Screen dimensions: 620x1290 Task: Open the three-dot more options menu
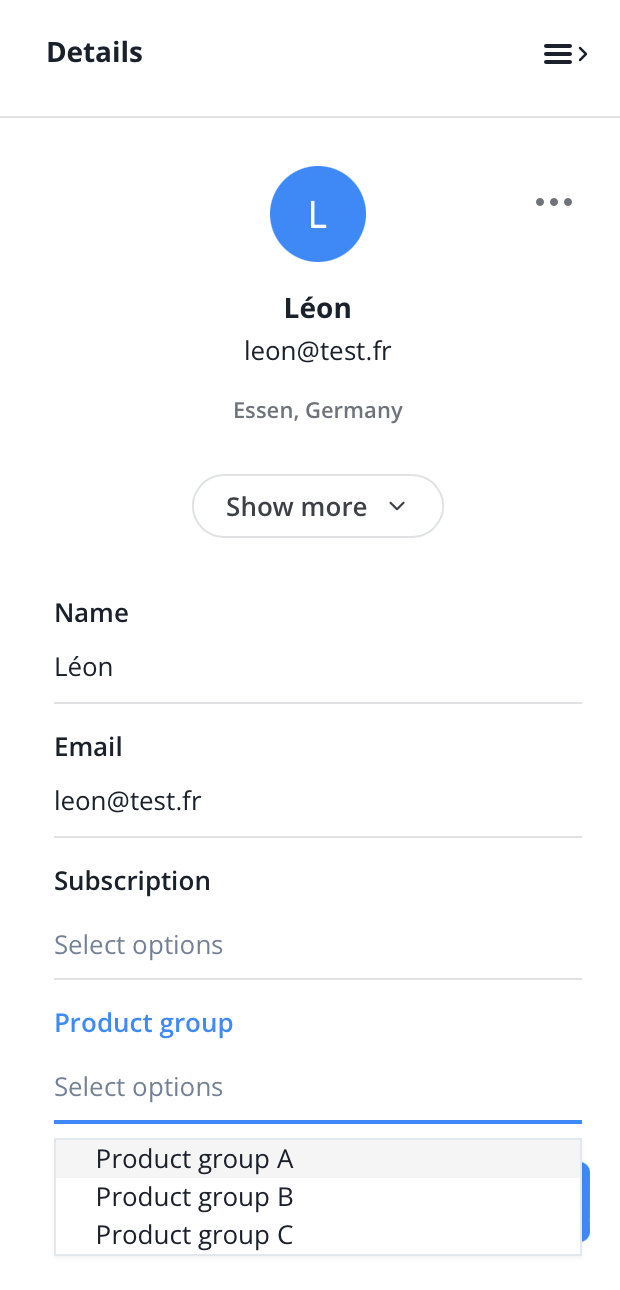tap(554, 202)
